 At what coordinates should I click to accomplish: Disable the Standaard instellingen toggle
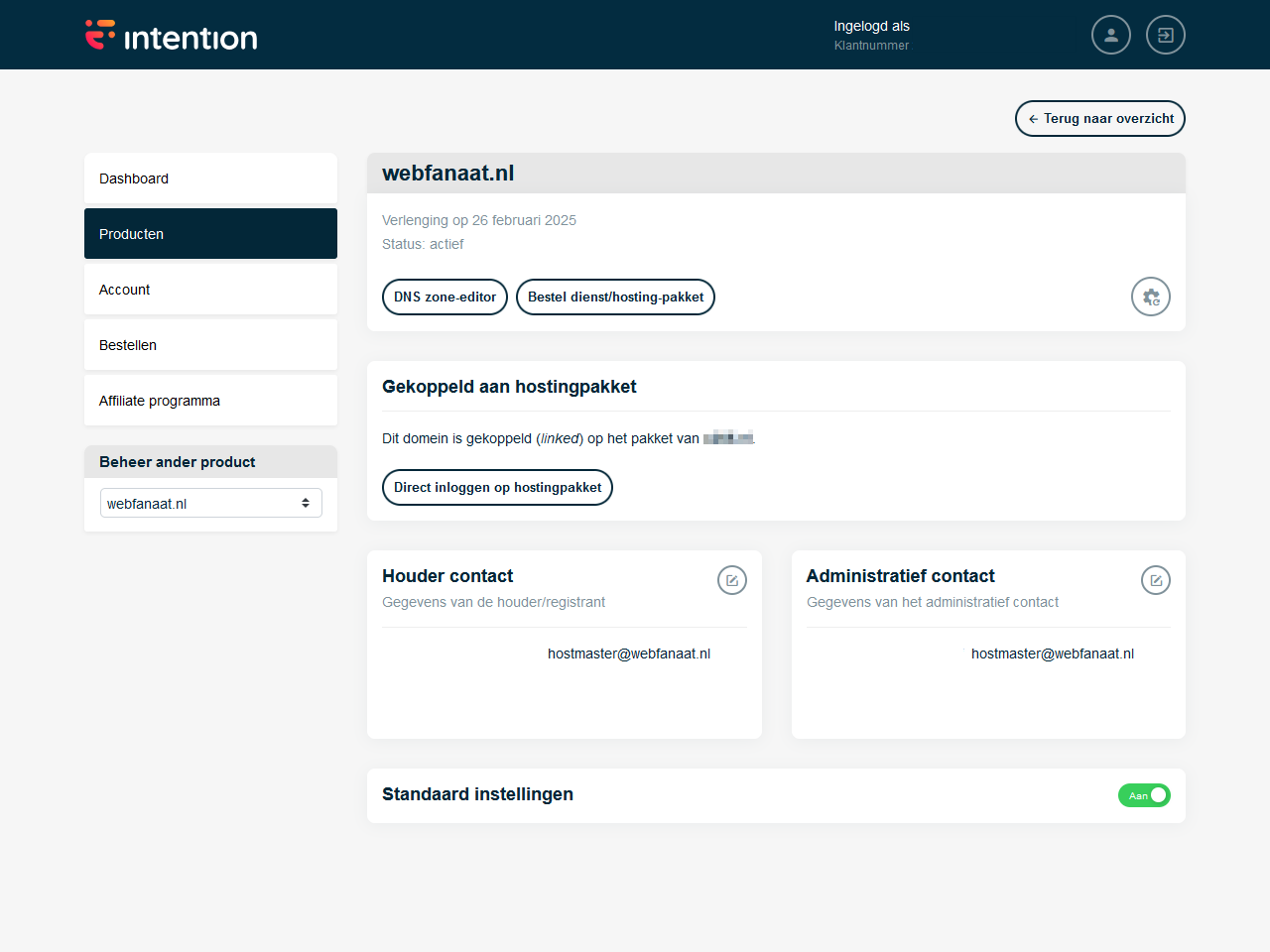pos(1144,795)
